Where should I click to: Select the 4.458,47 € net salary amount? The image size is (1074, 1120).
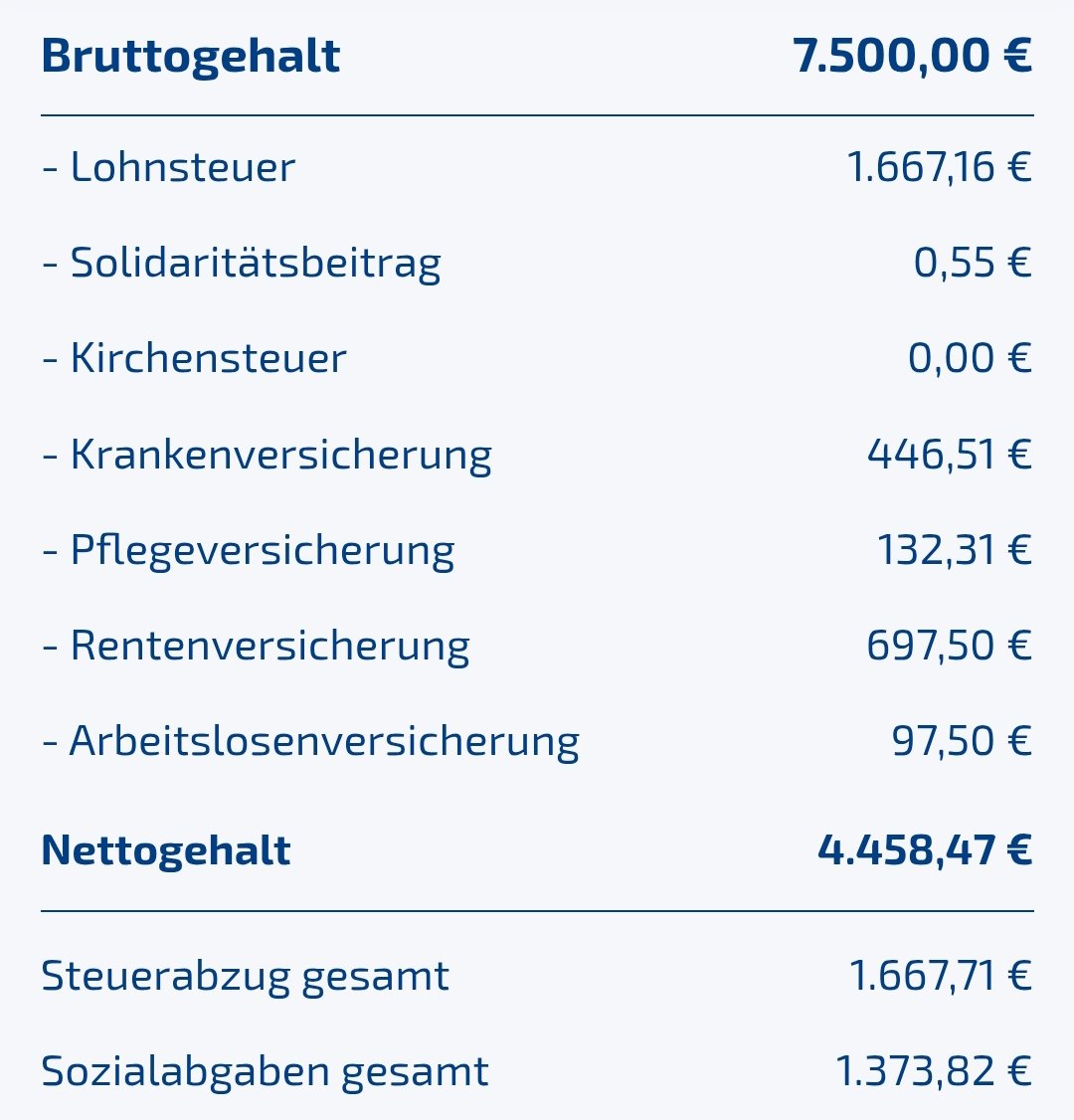[925, 850]
